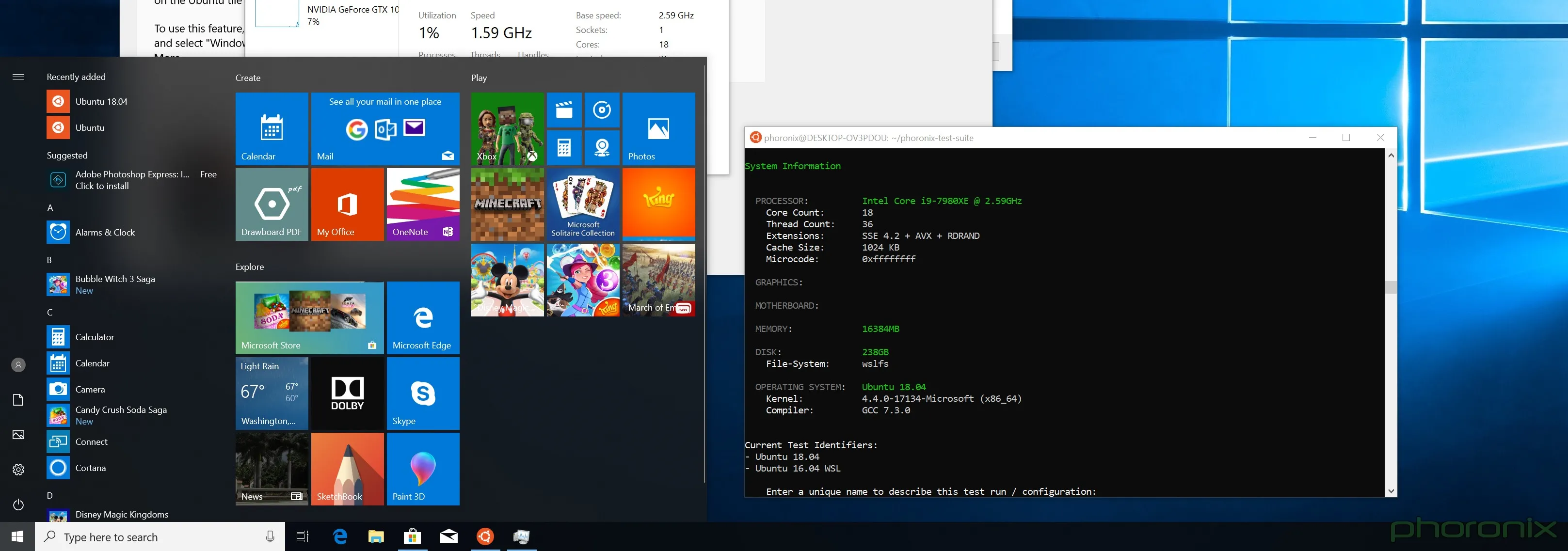This screenshot has width=1568, height=551.
Task: Open Task View on the taskbar
Action: (303, 536)
